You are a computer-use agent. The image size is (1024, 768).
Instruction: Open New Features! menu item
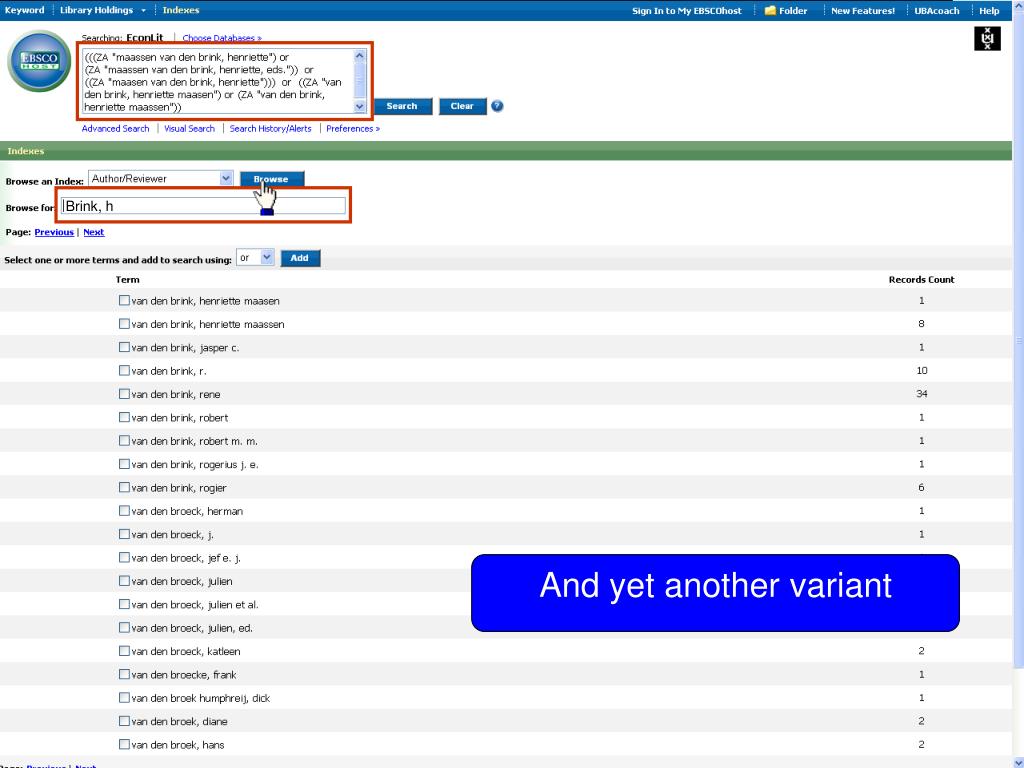[863, 11]
